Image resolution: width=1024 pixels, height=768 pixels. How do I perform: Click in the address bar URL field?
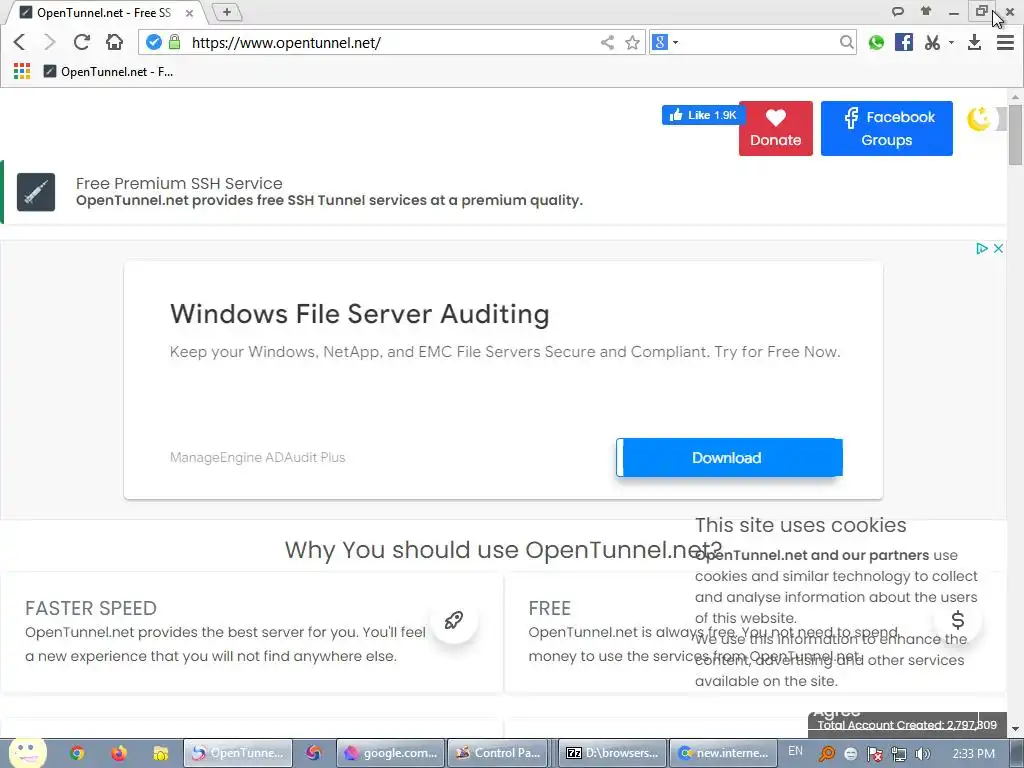[x=392, y=42]
